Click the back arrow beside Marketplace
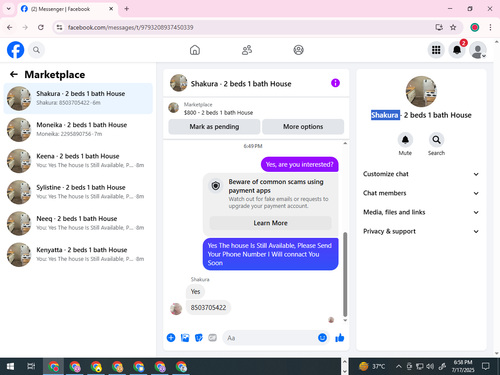500x375 pixels. click(x=14, y=74)
